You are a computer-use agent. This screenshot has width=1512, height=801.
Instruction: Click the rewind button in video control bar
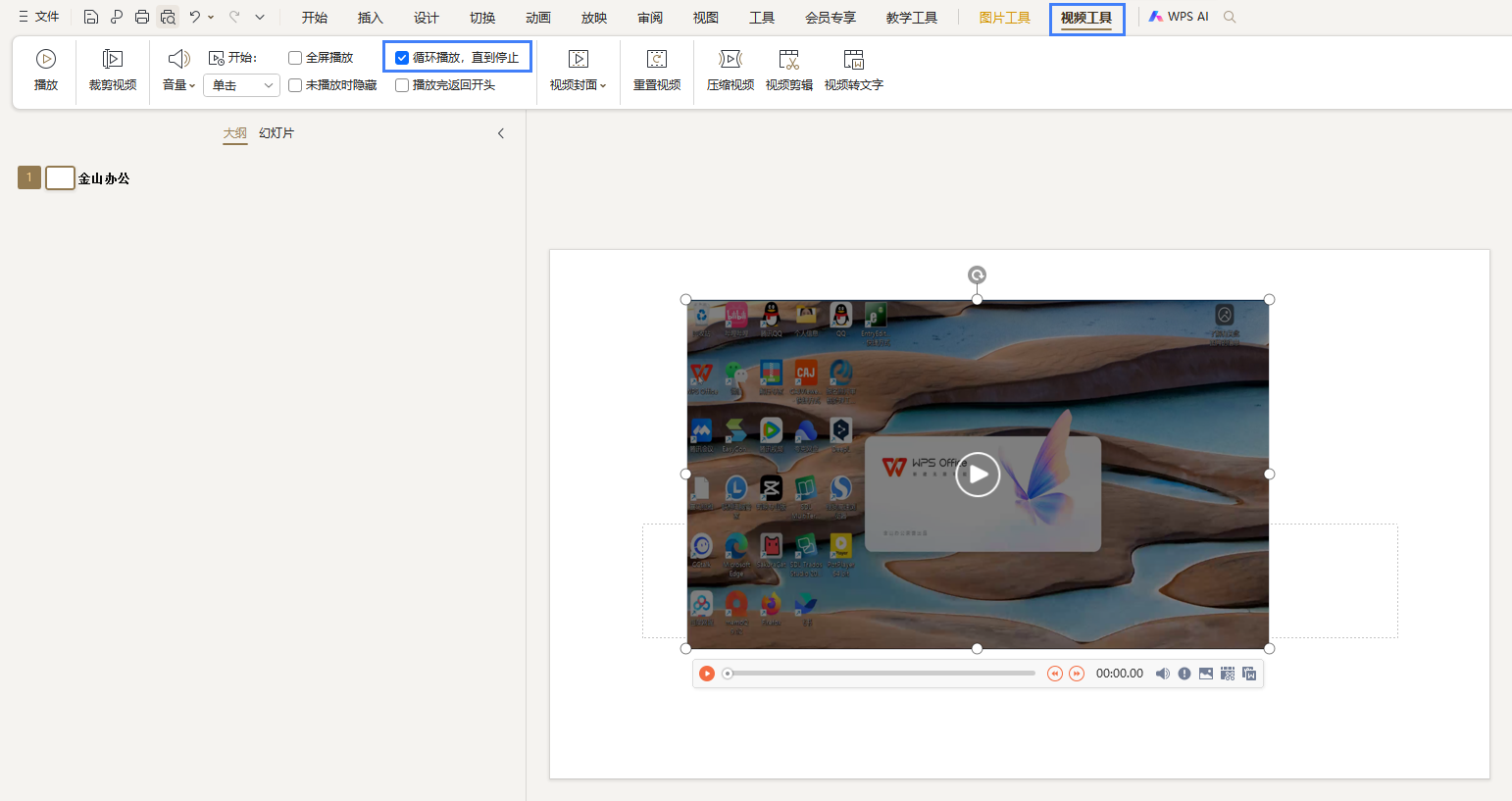1055,674
